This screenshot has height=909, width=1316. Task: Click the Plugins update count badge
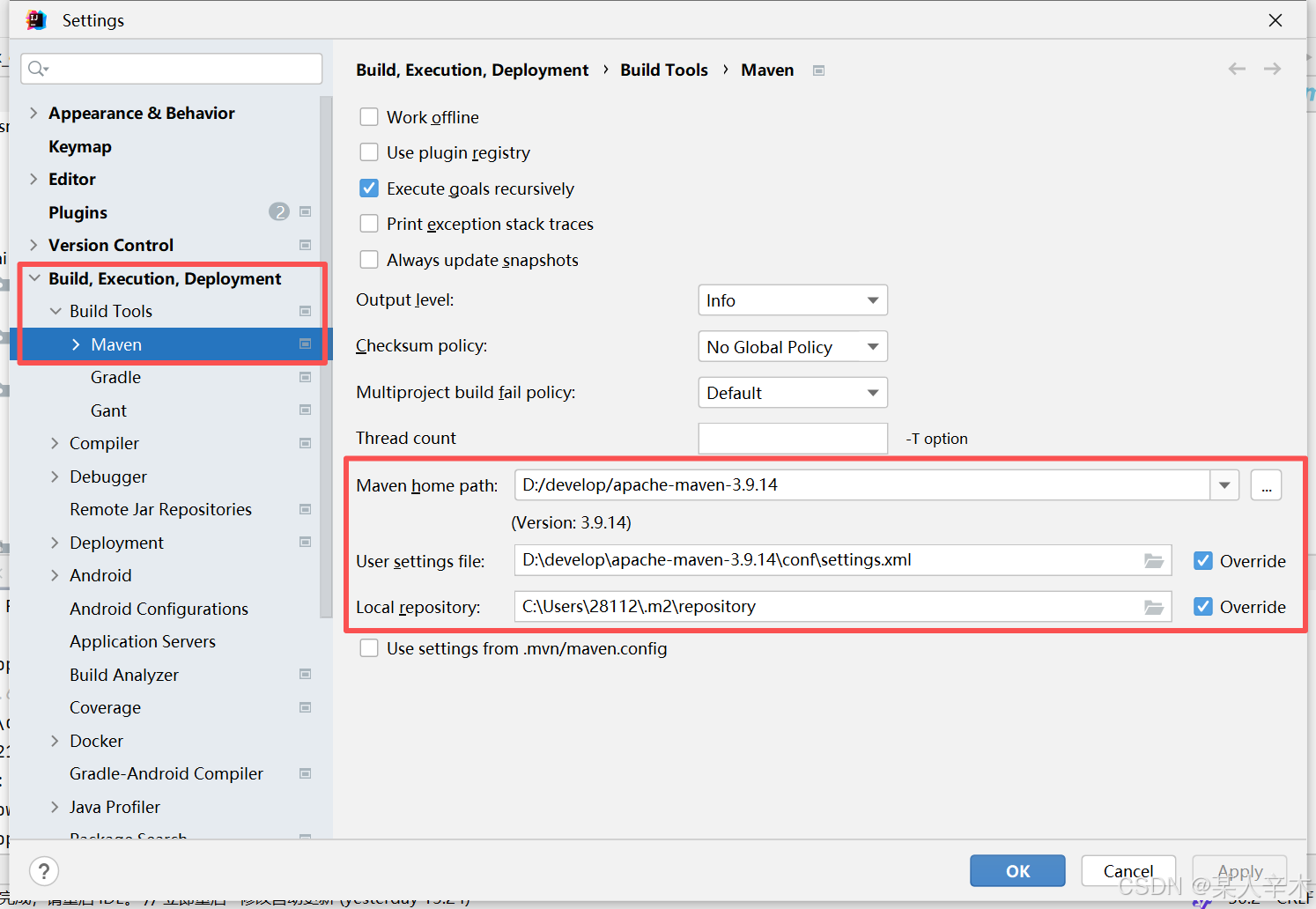coord(279,211)
